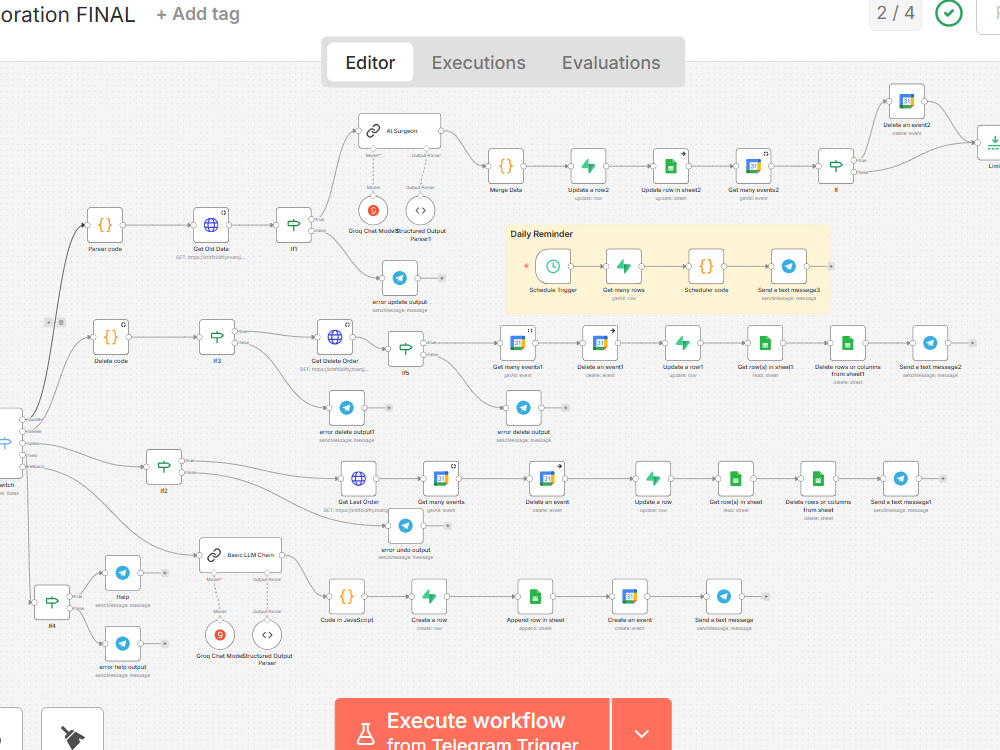The height and width of the screenshot is (750, 1000).
Task: Open the error update output Telegram node
Action: click(400, 278)
